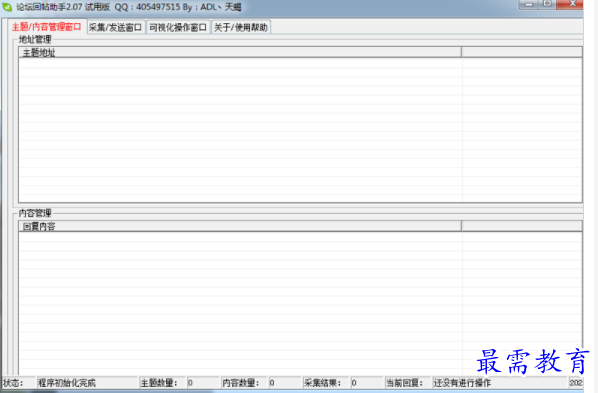Image resolution: width=598 pixels, height=393 pixels.
Task: Click the 程序初始化完成 status text
Action: (x=67, y=383)
